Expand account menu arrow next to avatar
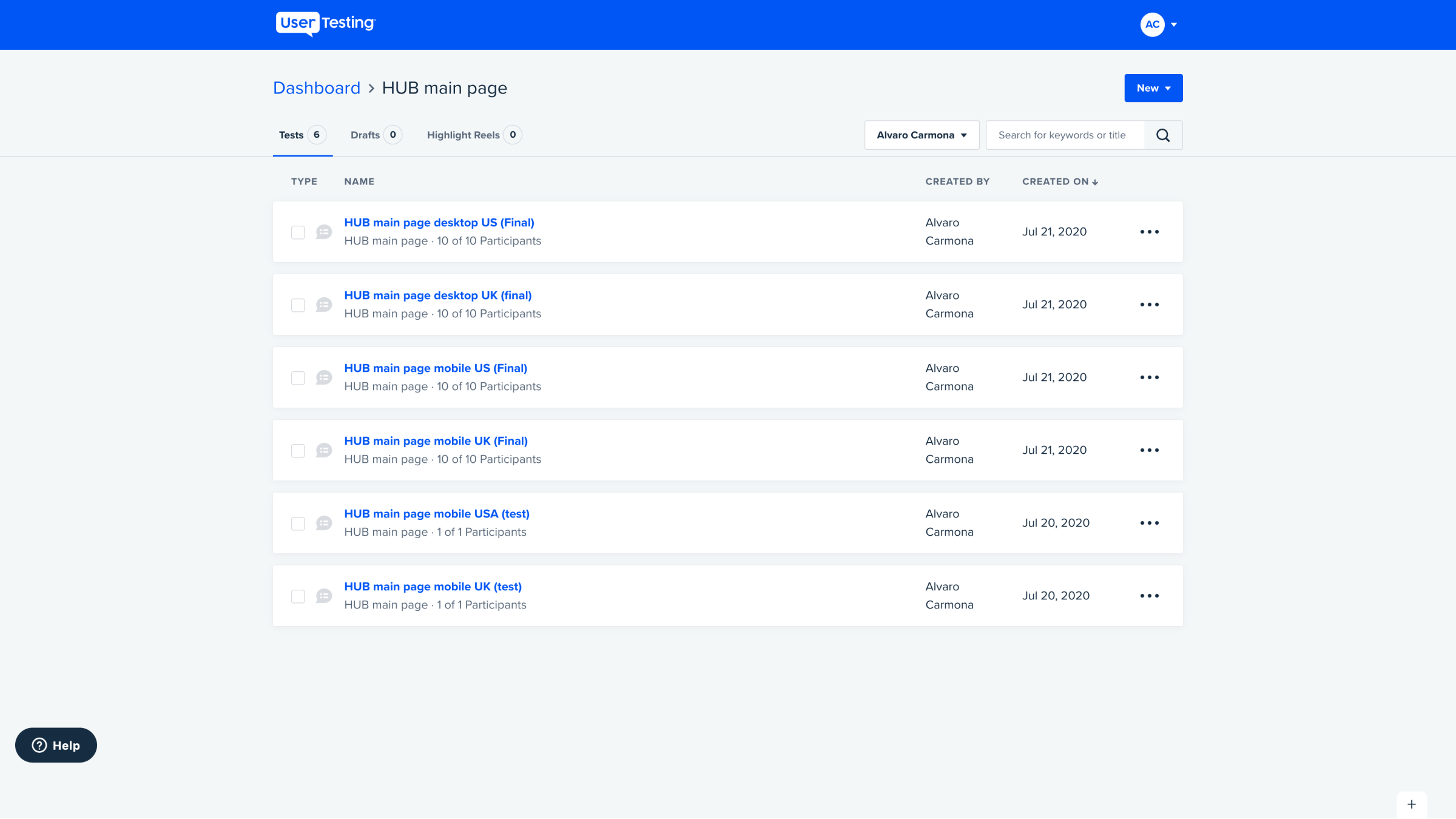This screenshot has height=819, width=1456. (x=1174, y=25)
